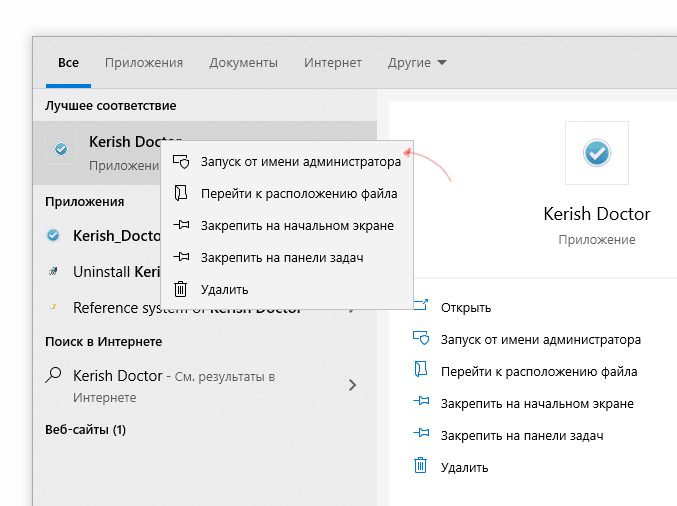Click Kerish Doctor icon in best match
The width and height of the screenshot is (677, 506).
61,149
